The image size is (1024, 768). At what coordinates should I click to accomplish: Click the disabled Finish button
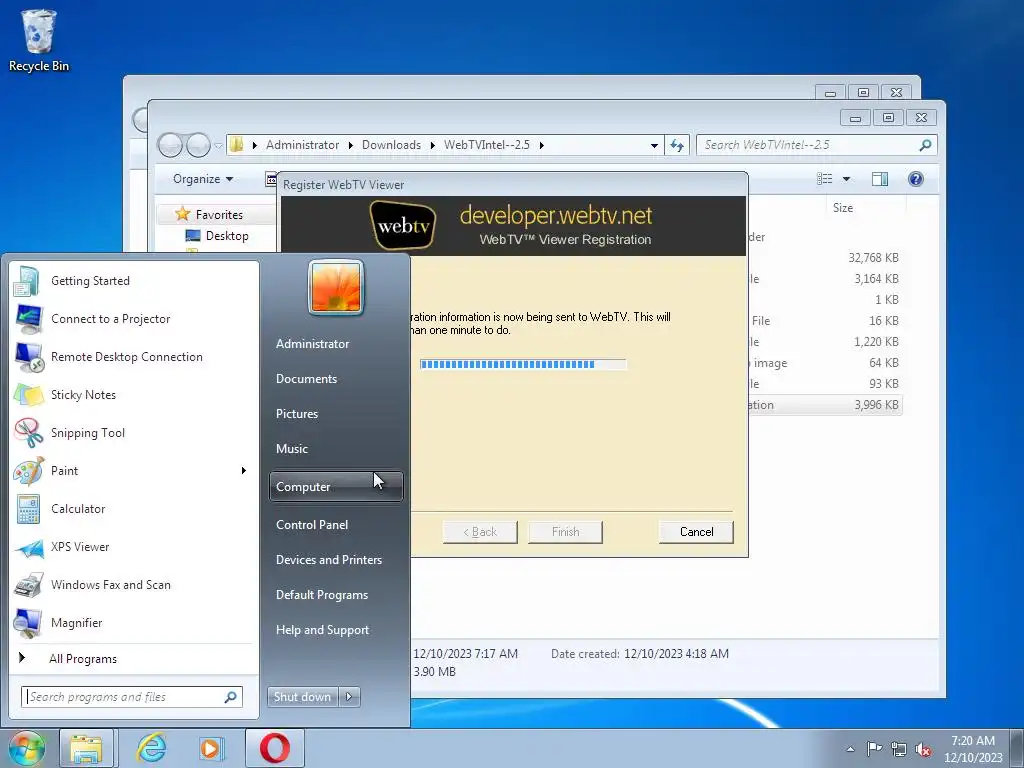tap(565, 532)
